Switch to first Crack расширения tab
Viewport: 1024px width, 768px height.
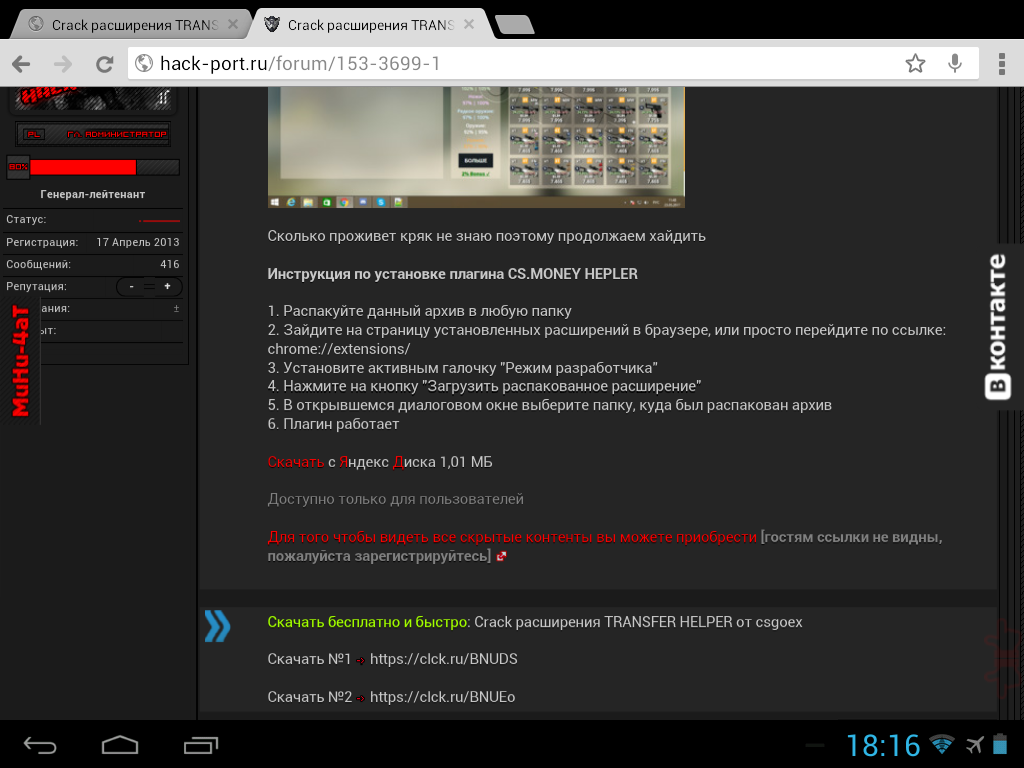[130, 25]
